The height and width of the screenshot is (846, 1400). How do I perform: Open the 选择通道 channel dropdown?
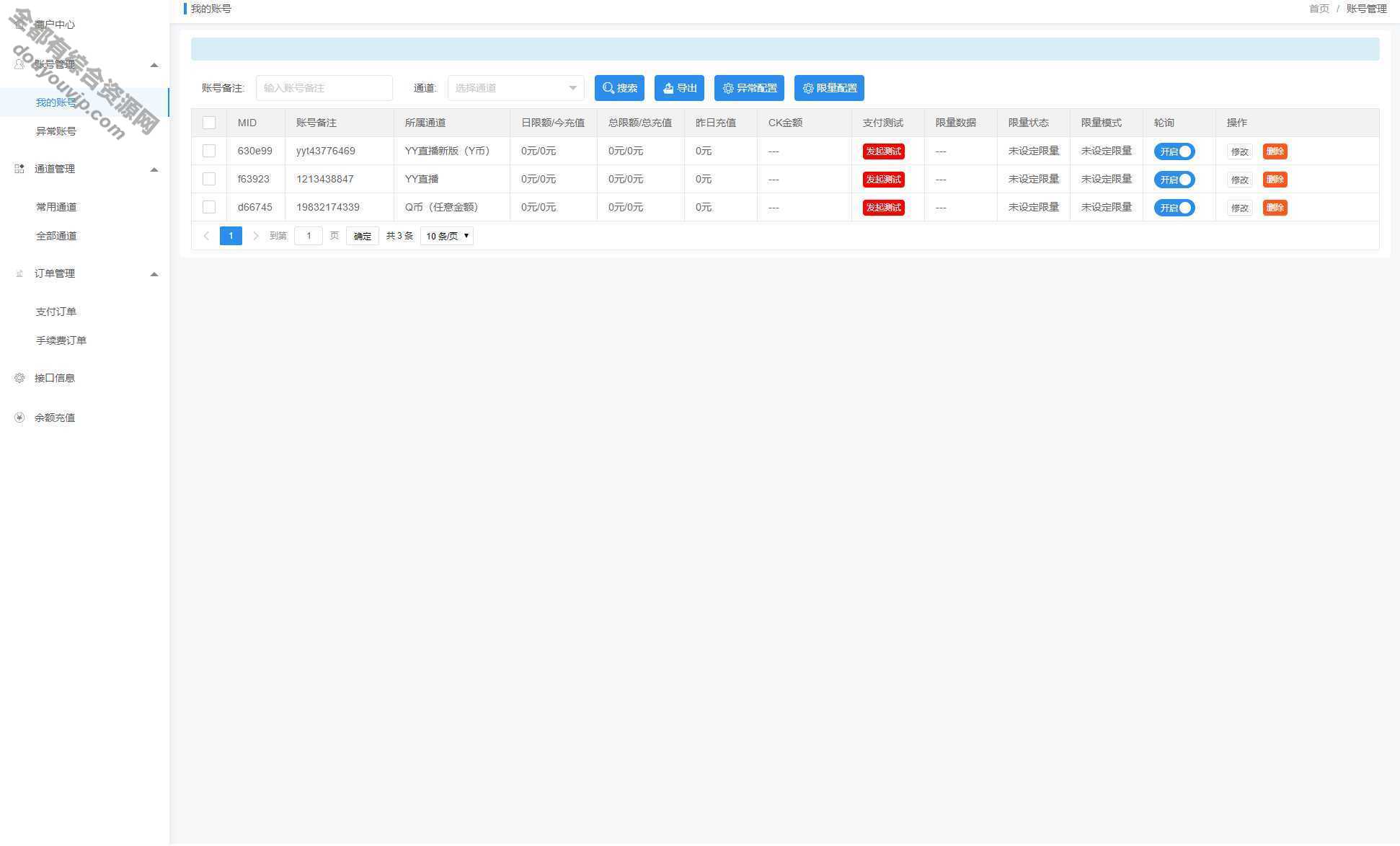pos(516,88)
